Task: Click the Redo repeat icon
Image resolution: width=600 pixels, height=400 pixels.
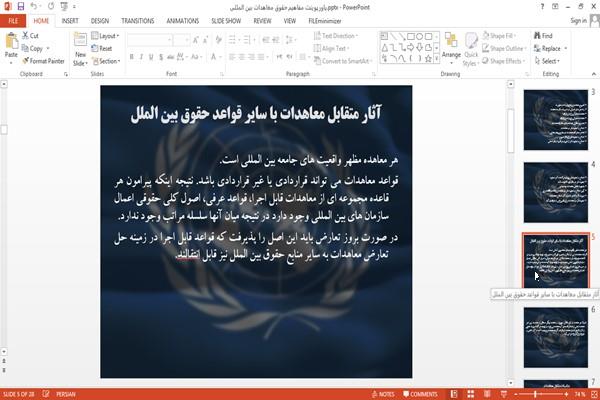Action: coord(51,7)
